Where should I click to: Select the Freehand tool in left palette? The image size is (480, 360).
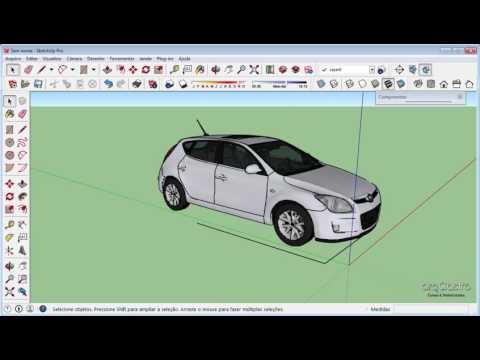(x=22, y=142)
